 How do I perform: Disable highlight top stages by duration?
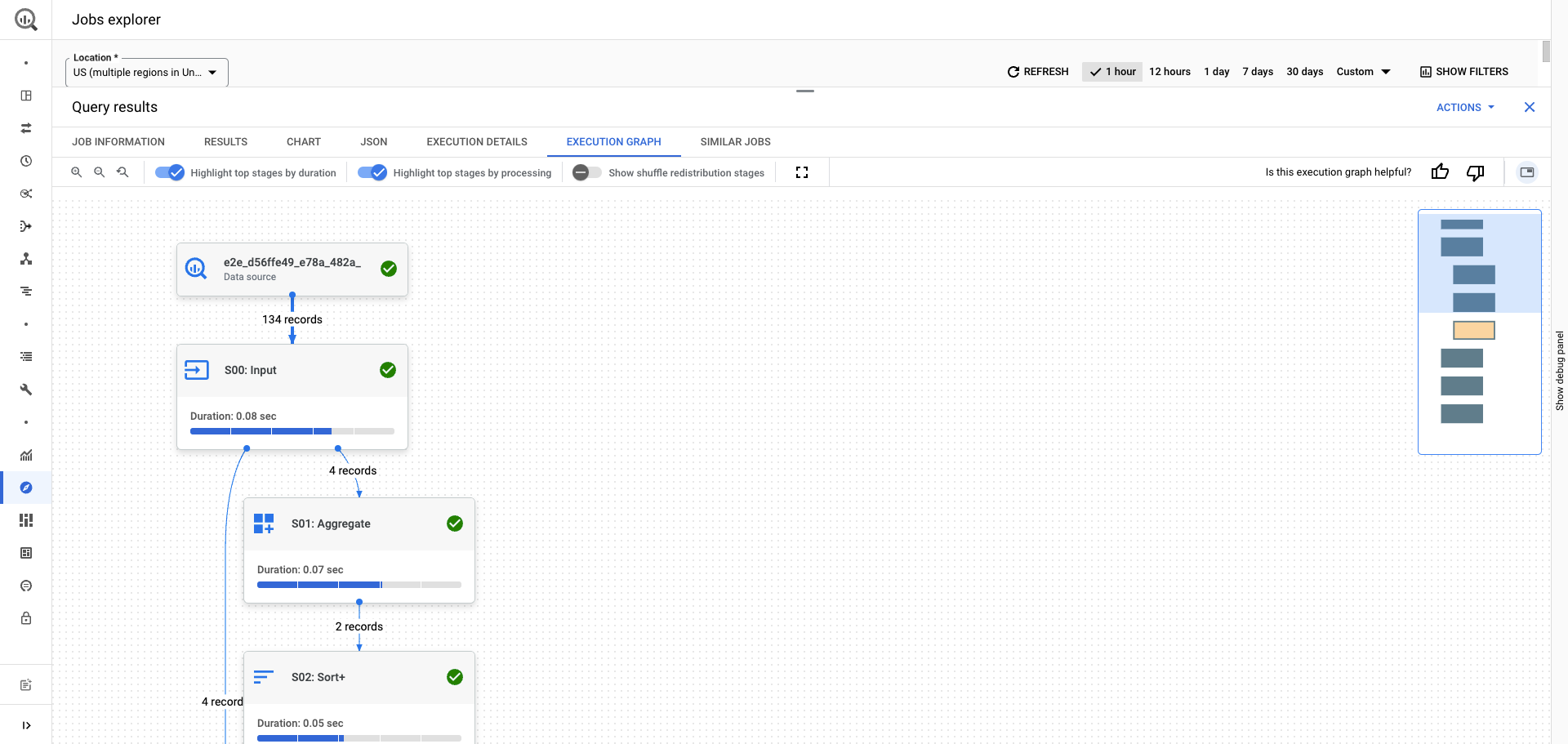[x=170, y=172]
